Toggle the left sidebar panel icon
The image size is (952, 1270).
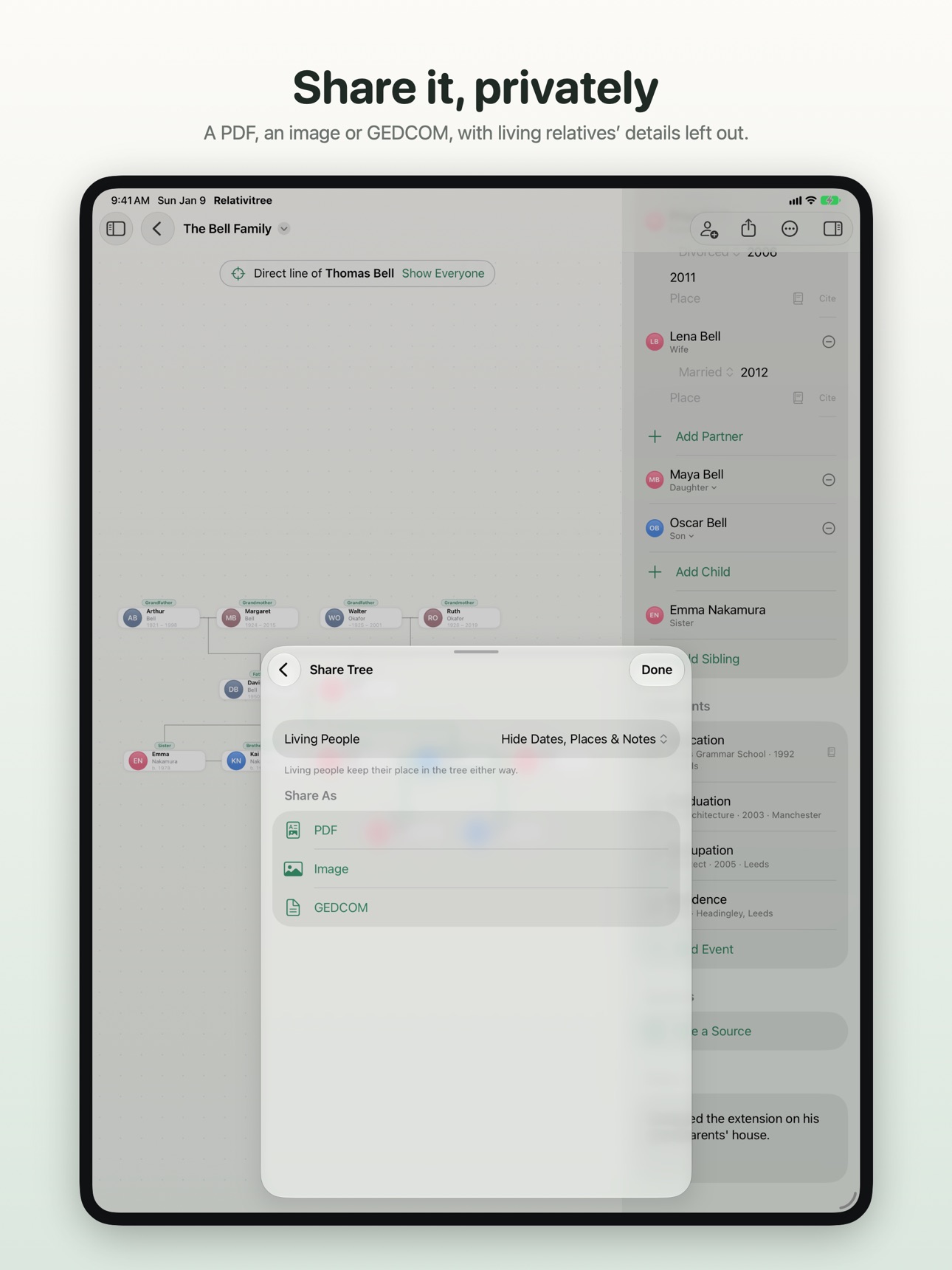pos(117,229)
